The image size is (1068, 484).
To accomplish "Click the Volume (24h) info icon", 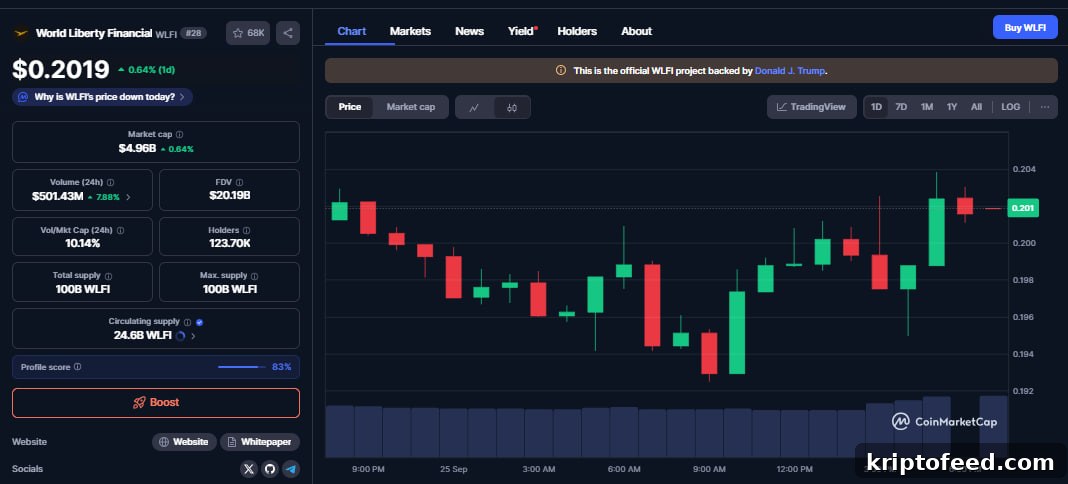I will click(110, 182).
